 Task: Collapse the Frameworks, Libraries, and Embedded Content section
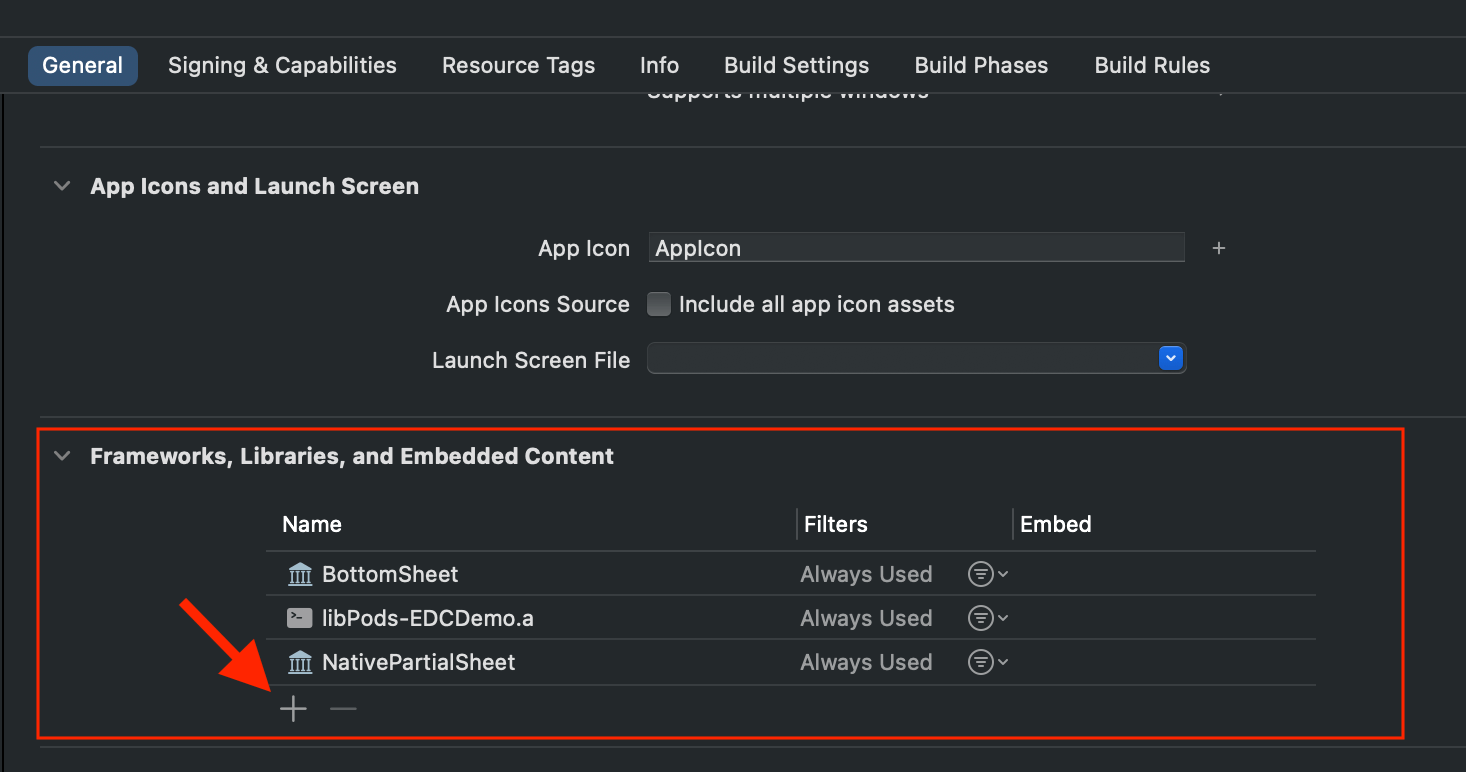click(61, 455)
